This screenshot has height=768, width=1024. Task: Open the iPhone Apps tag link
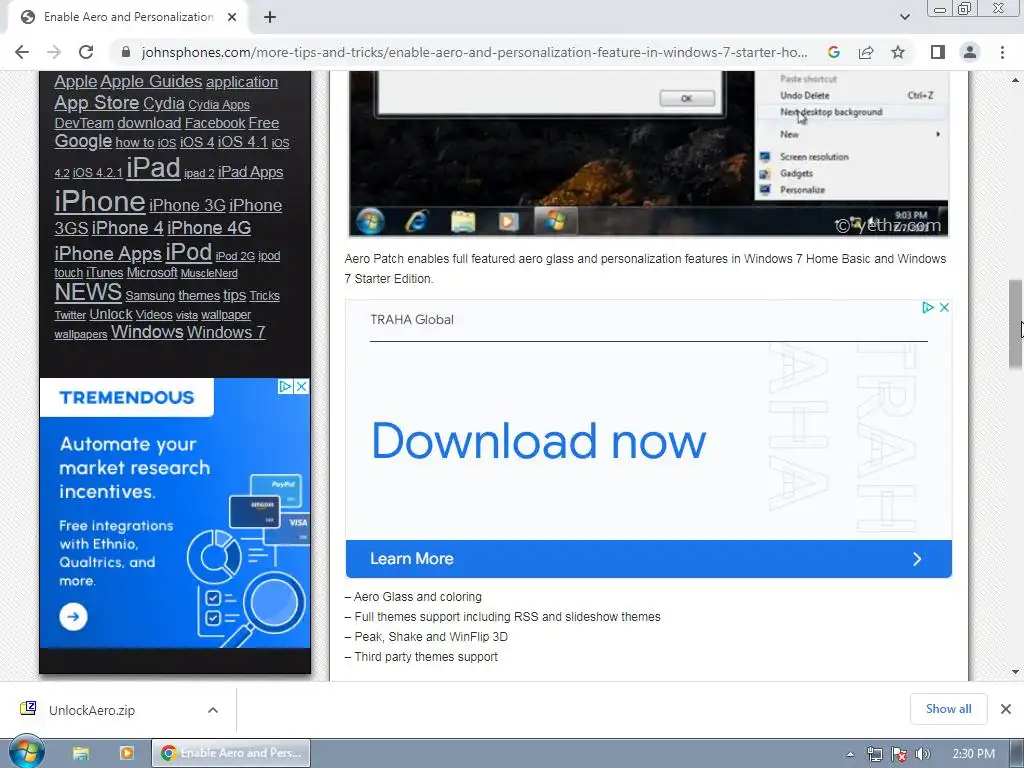(x=108, y=254)
